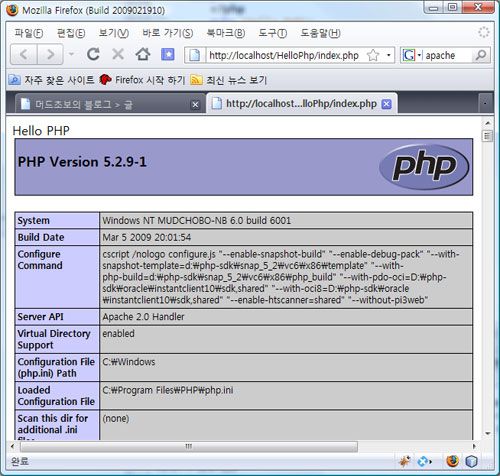
Task: Bookmark this page with the star icon
Action: (x=373, y=55)
